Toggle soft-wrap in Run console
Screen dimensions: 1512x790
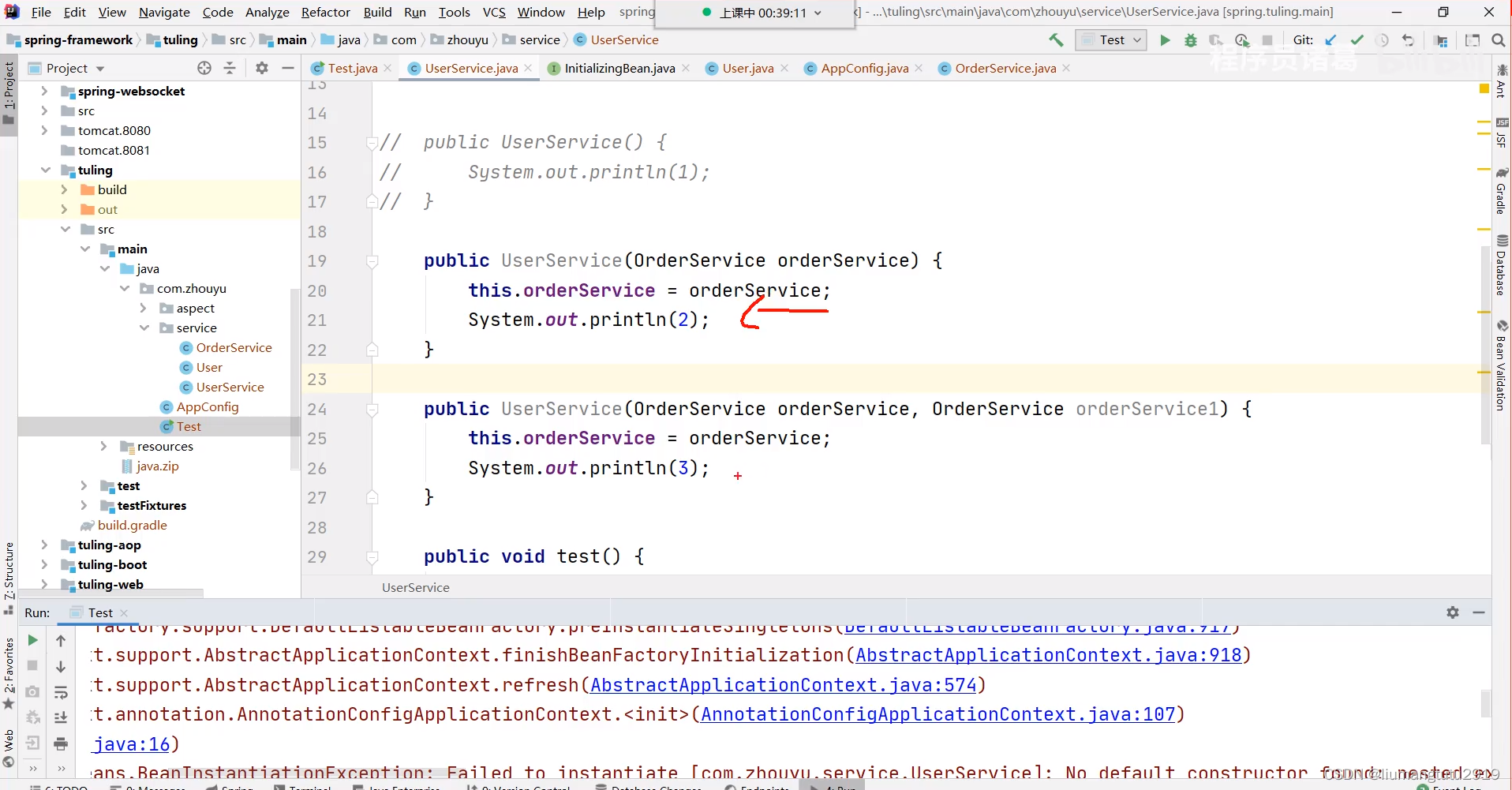click(x=61, y=693)
